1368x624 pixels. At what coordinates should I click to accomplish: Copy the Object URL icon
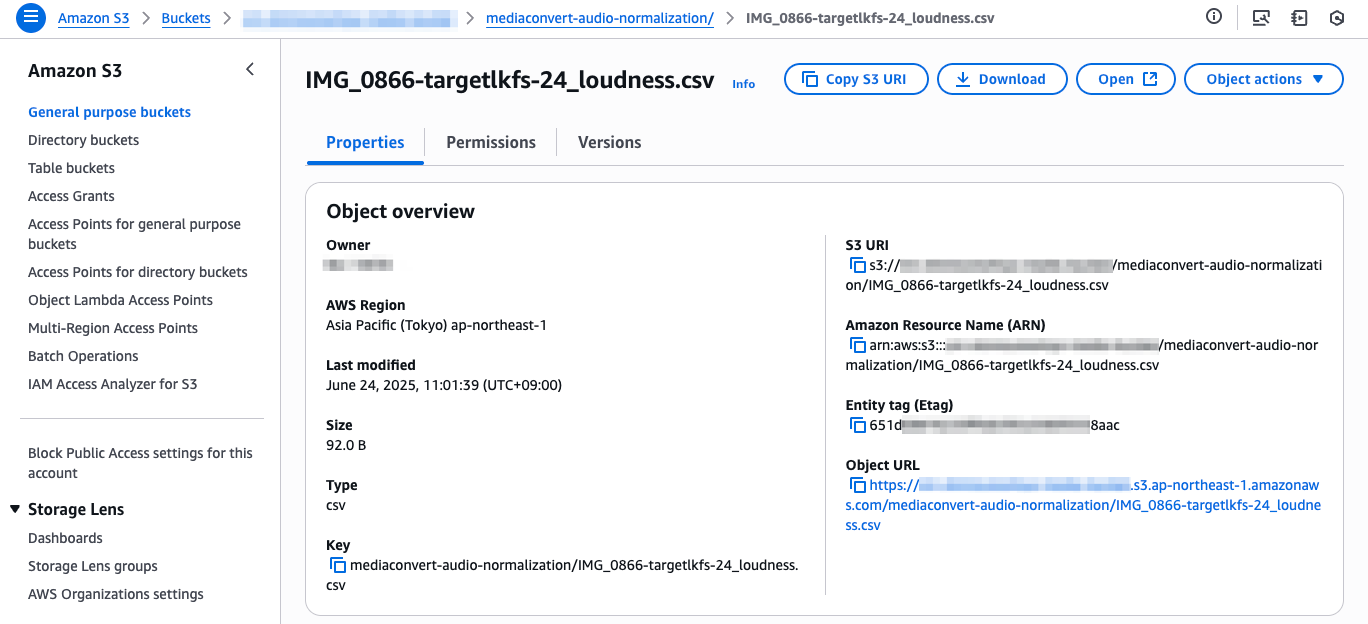click(857, 485)
